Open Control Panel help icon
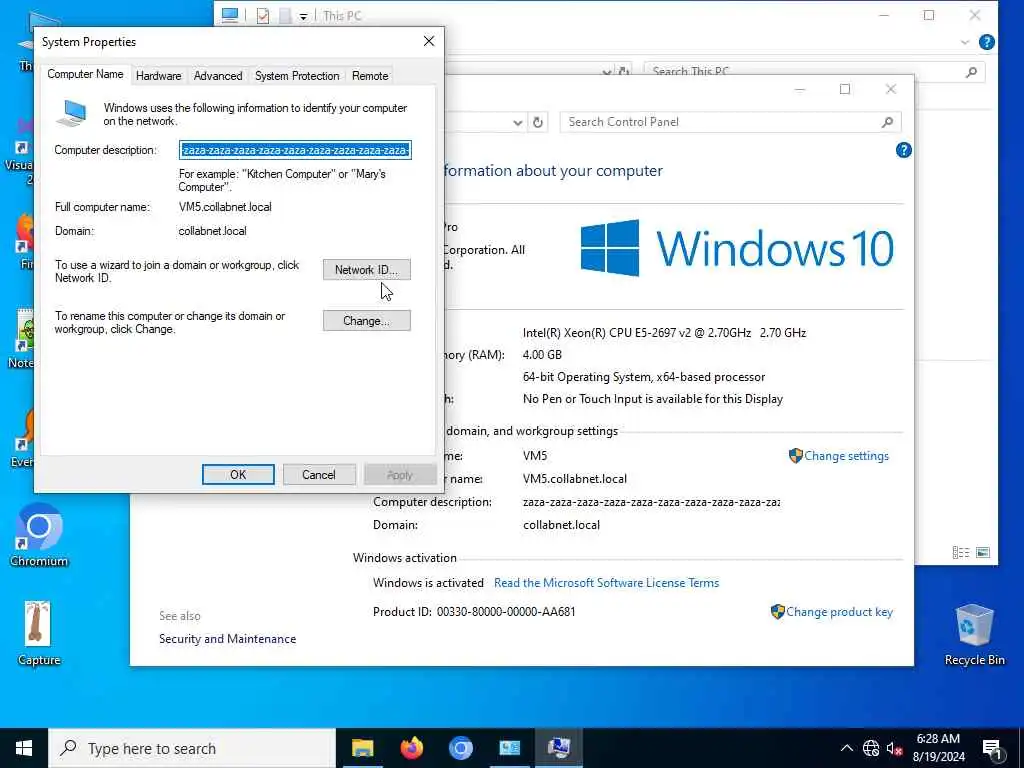Viewport: 1024px width, 768px height. tap(903, 151)
